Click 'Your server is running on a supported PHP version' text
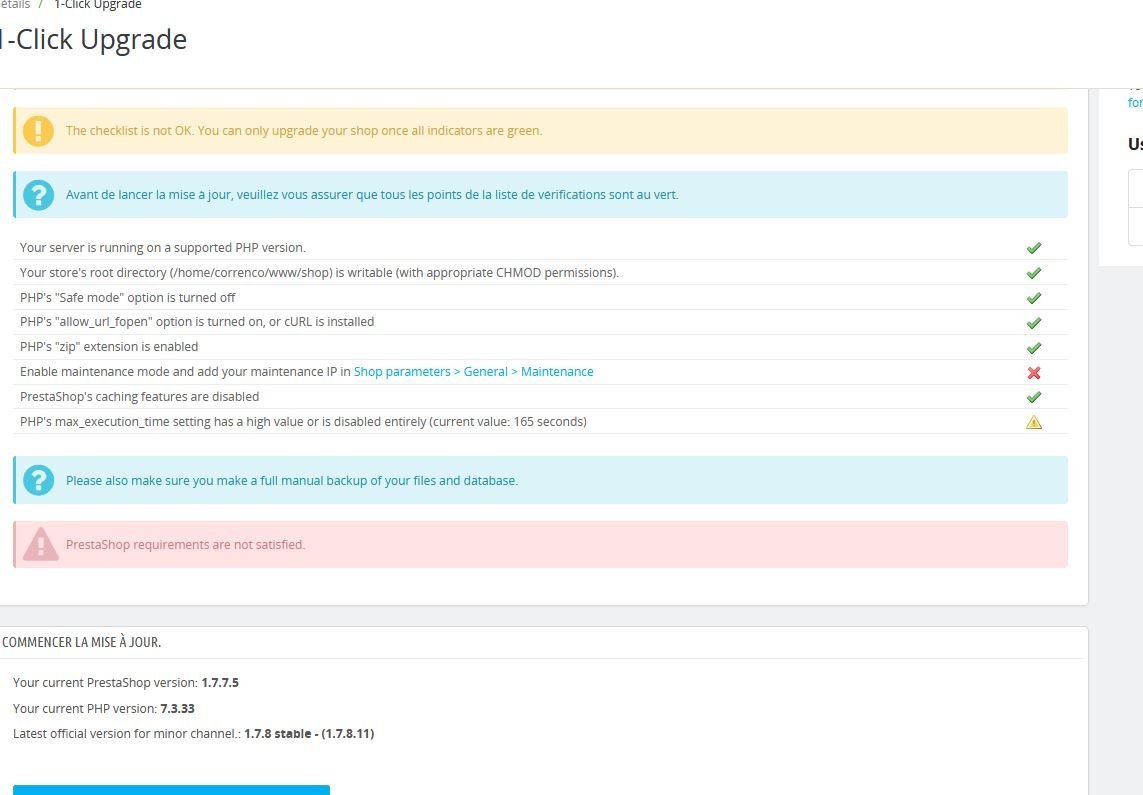 tap(163, 248)
